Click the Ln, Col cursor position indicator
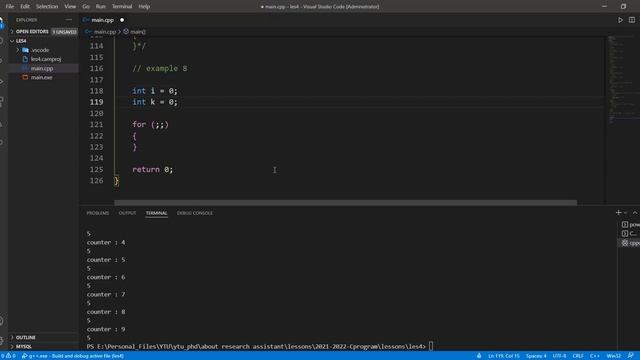640x360 pixels. (504, 356)
